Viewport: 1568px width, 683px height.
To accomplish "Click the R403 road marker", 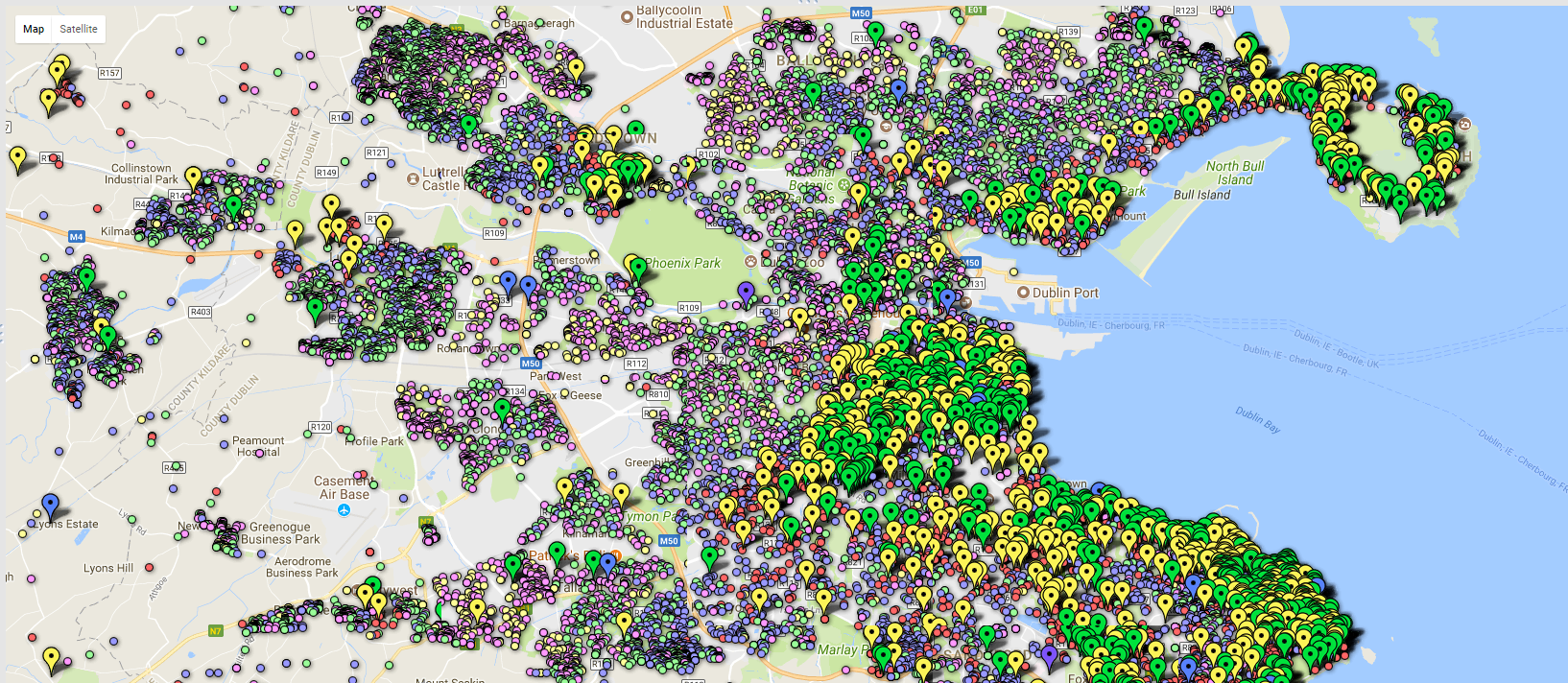I will 201,312.
